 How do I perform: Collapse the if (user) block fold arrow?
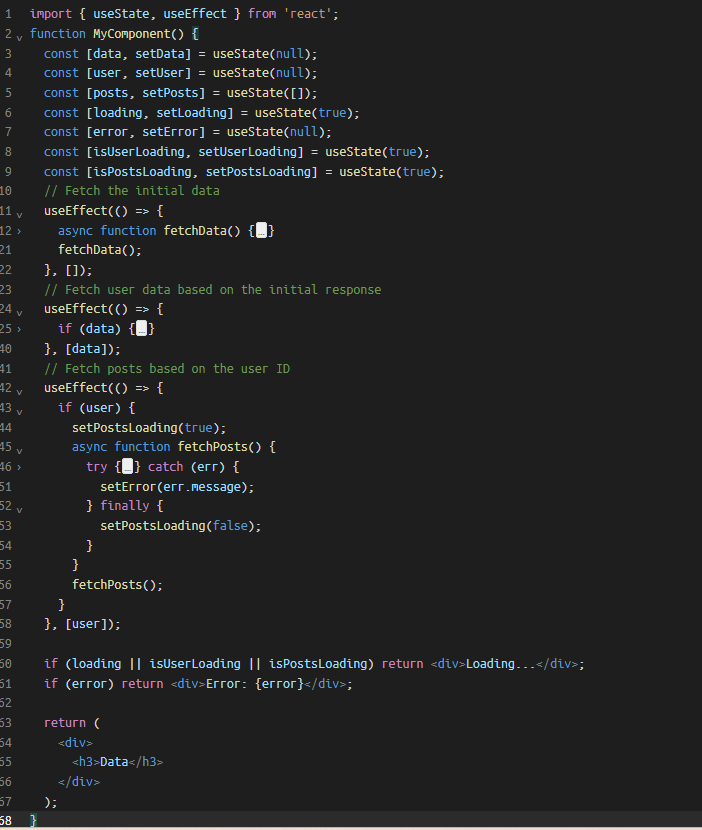pos(20,411)
